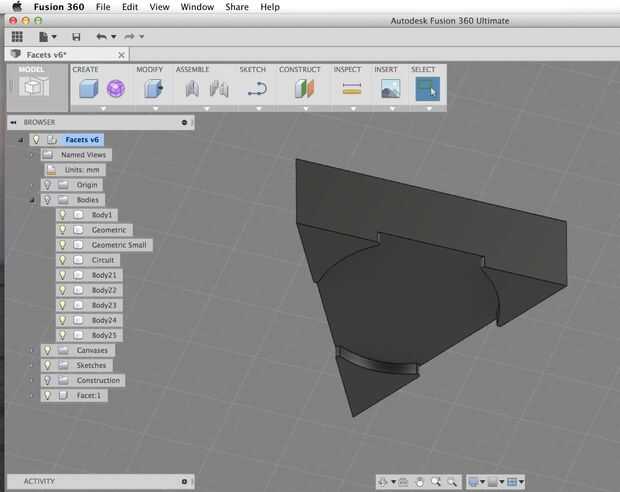
Task: Collapse the Bodies folder tree arrow
Action: tap(32, 200)
